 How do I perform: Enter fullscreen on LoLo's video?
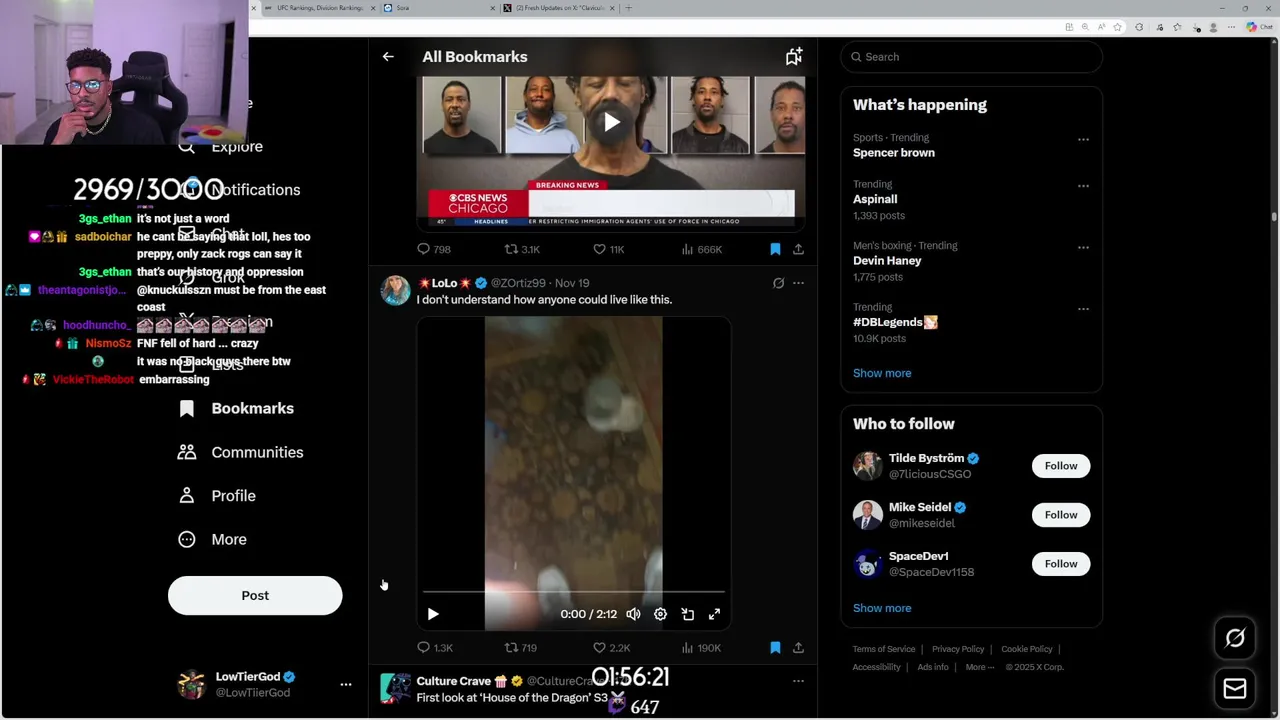point(714,614)
